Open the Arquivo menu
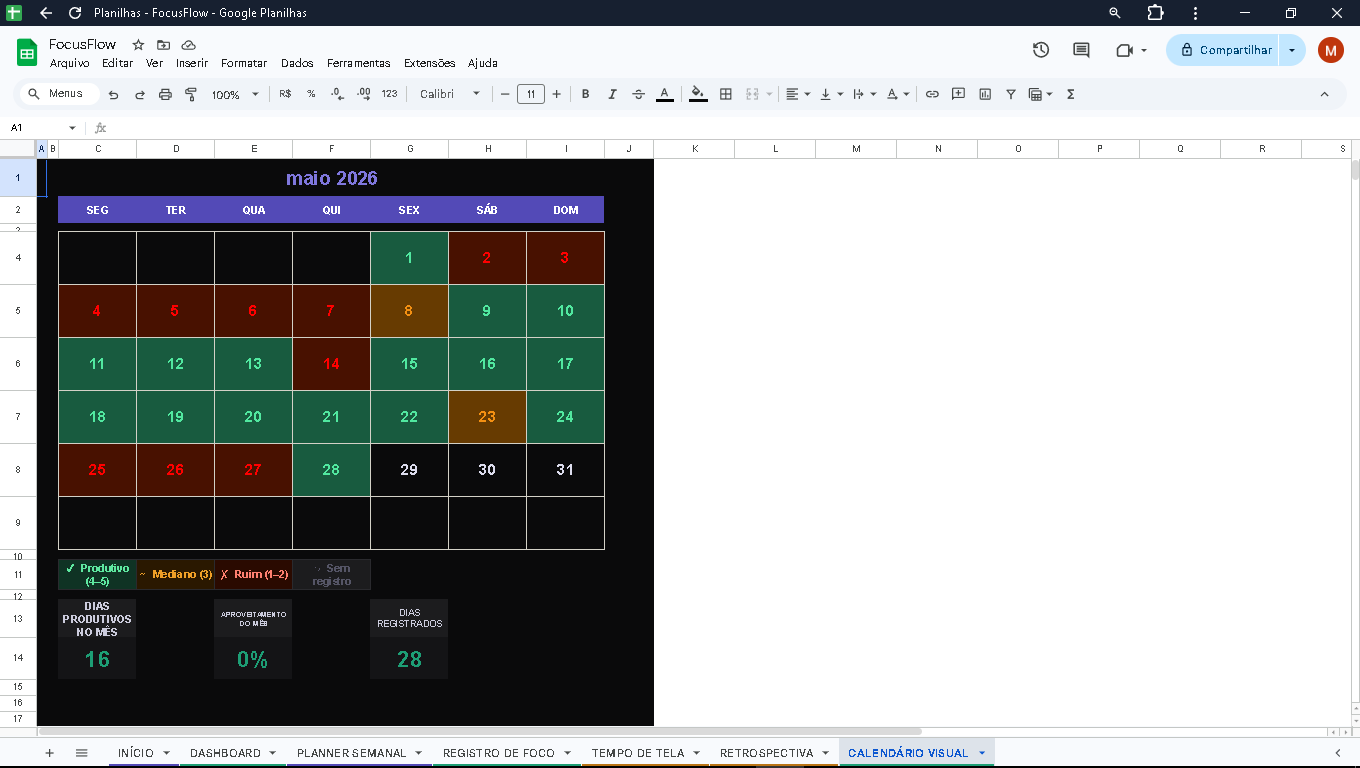The height and width of the screenshot is (768, 1360). [69, 63]
